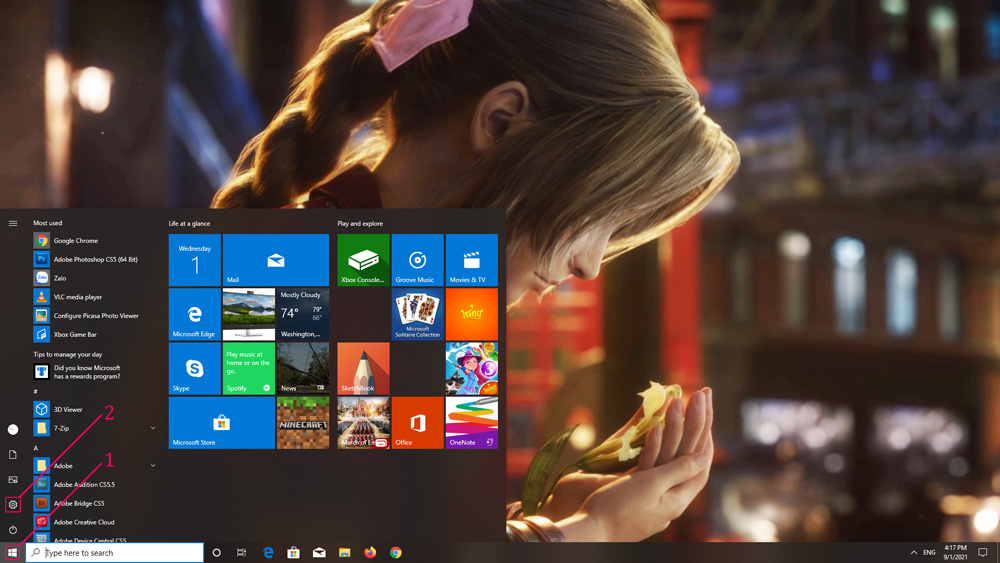Open Microsoft Edge from the taskbar
Image resolution: width=1000 pixels, height=563 pixels.
point(268,553)
